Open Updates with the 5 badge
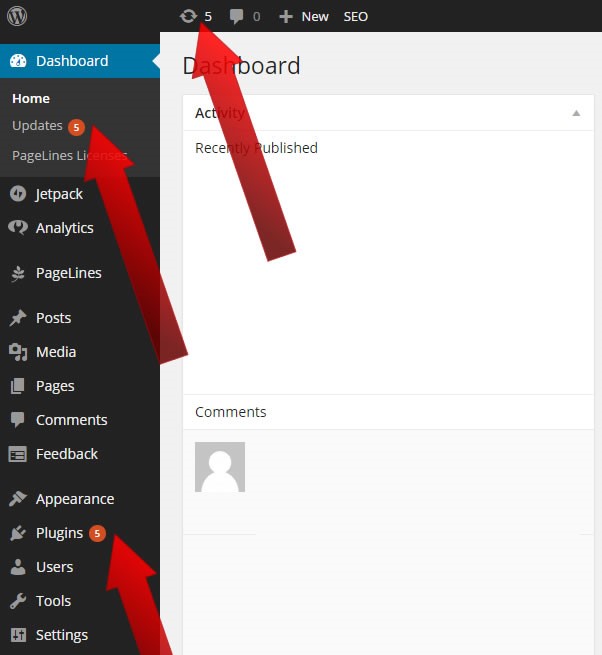The image size is (602, 655). [48, 126]
